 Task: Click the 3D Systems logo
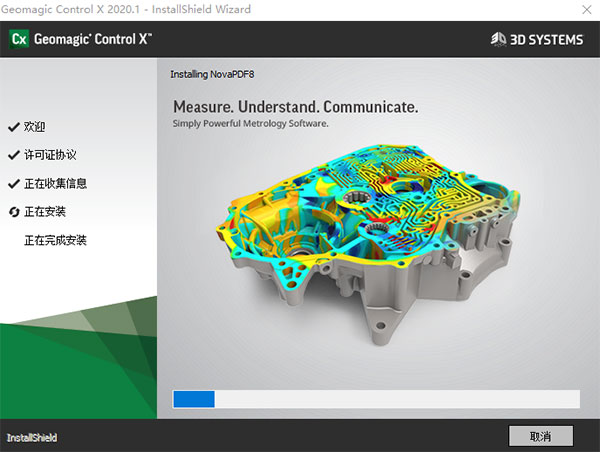537,39
